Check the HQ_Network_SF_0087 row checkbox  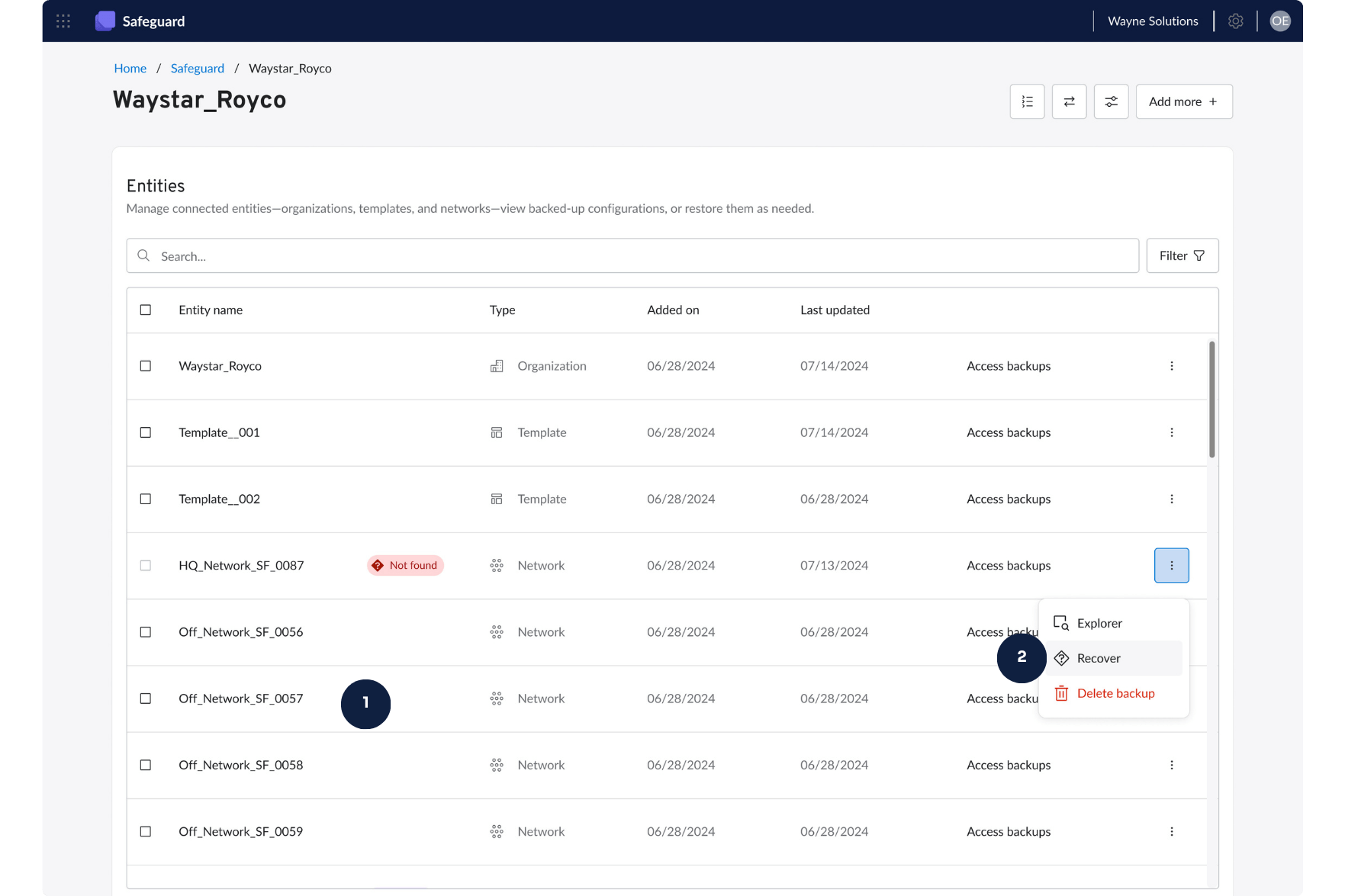[x=146, y=566]
